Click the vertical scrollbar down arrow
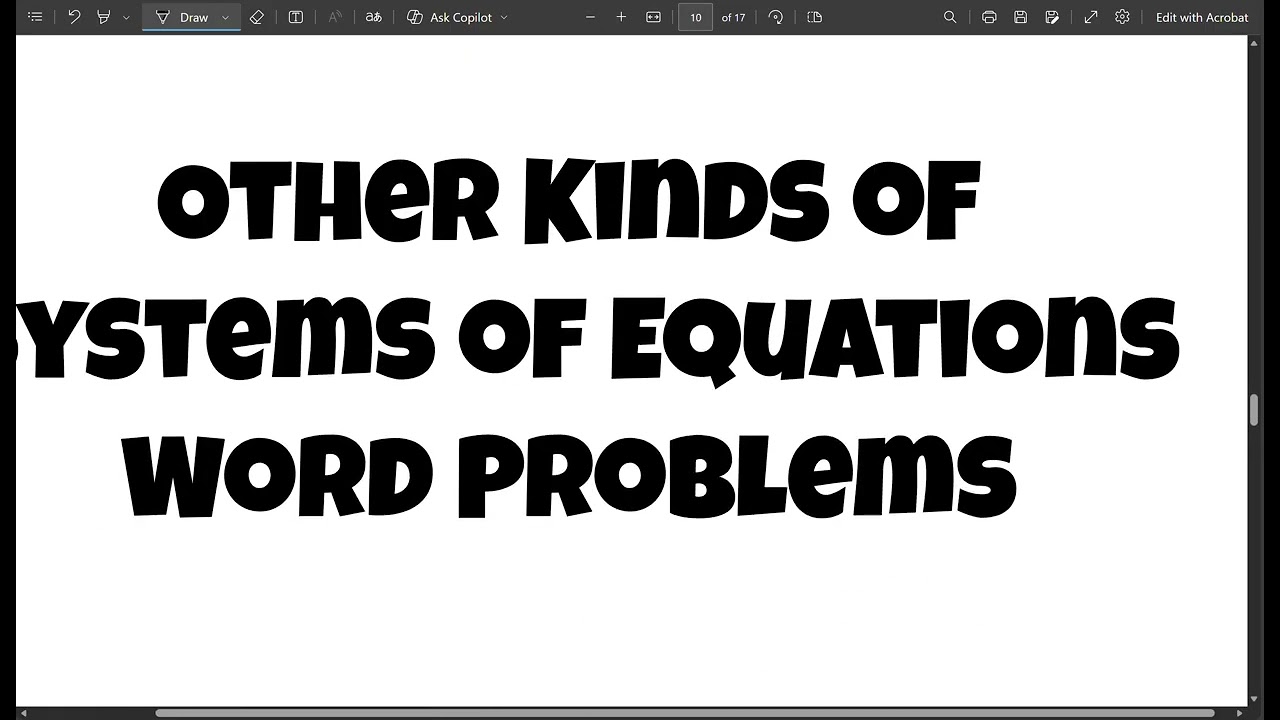 1254,699
